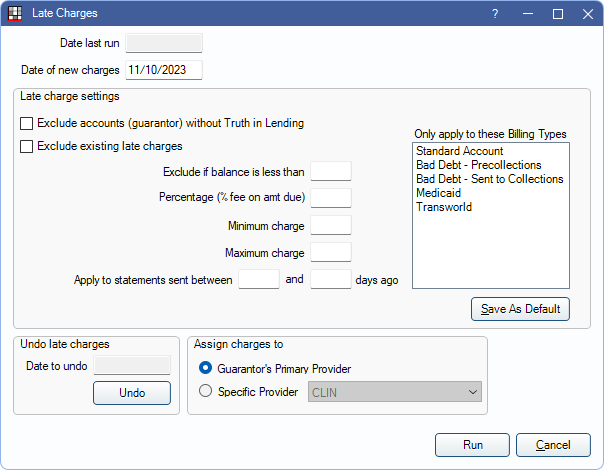
Task: Select Bad Debt - Precollections billing type
Action: [x=478, y=166]
